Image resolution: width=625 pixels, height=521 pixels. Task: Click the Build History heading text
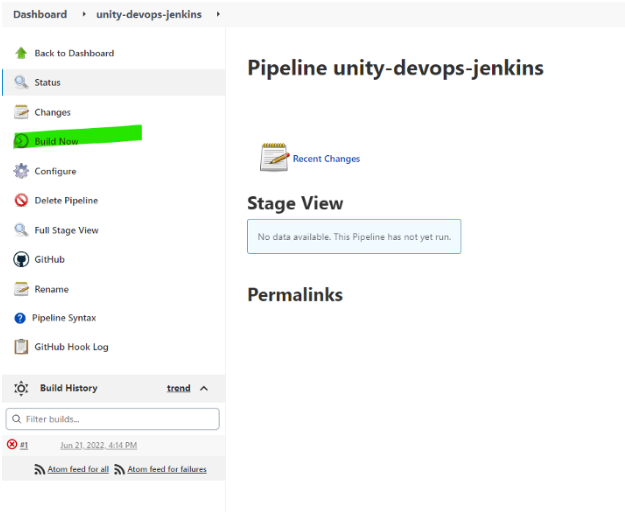[x=69, y=388]
